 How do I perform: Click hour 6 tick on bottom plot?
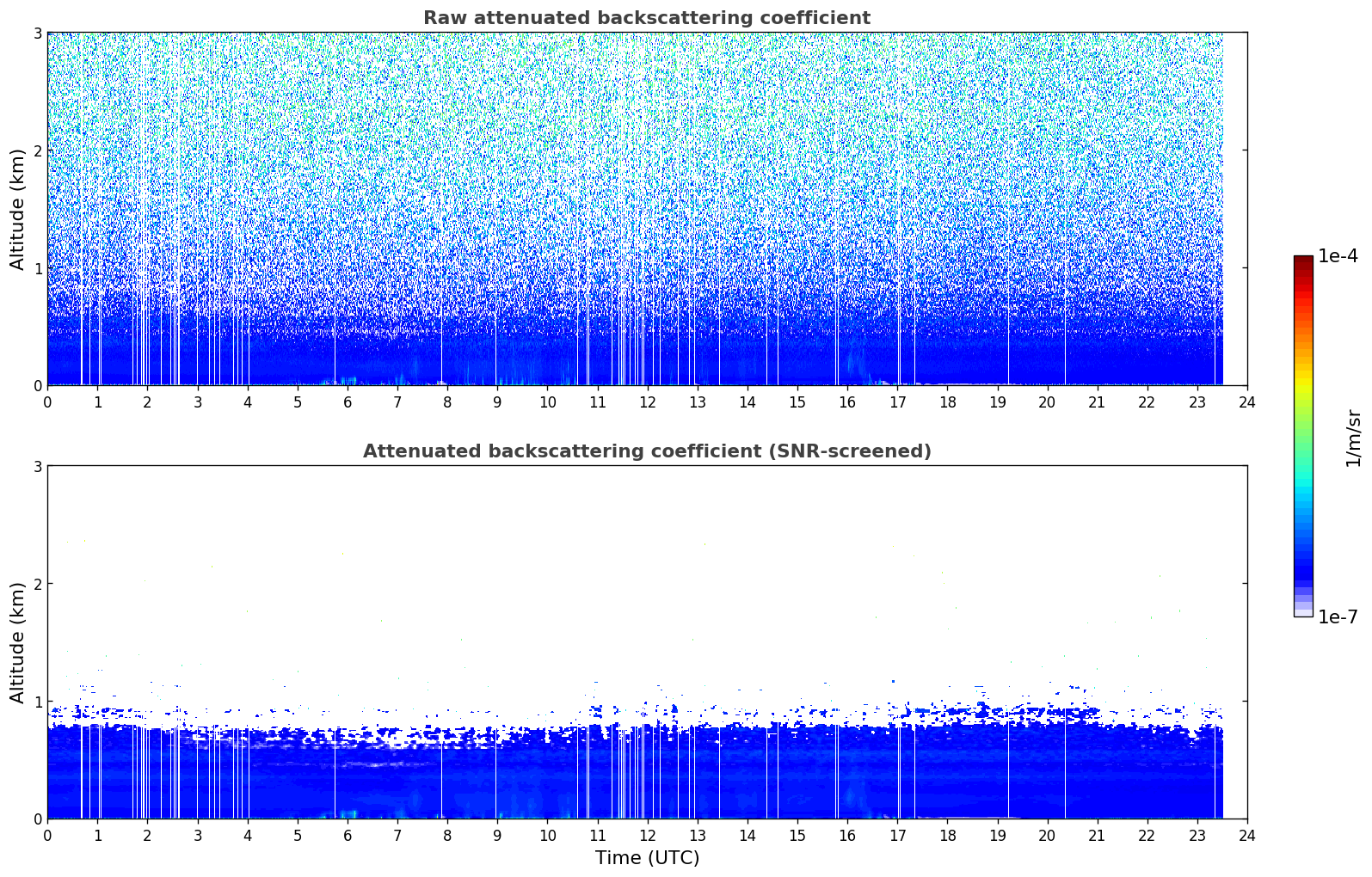click(348, 835)
